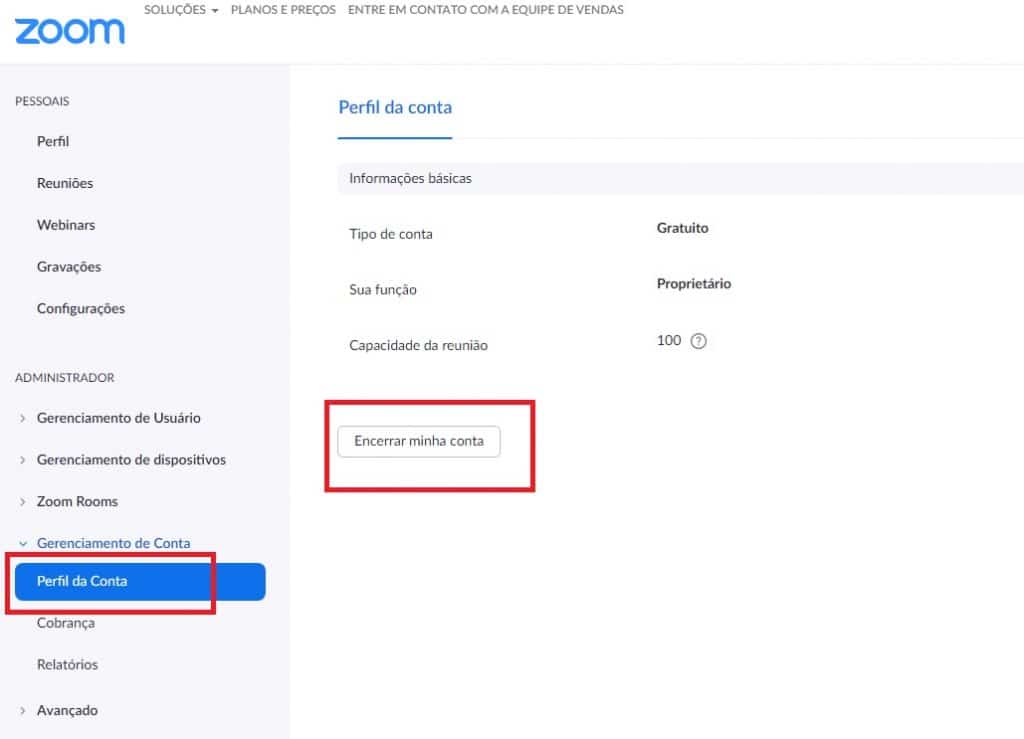Screen dimensions: 1024x739
Task: Collapse Gerenciamento de Conta section
Action: [113, 543]
